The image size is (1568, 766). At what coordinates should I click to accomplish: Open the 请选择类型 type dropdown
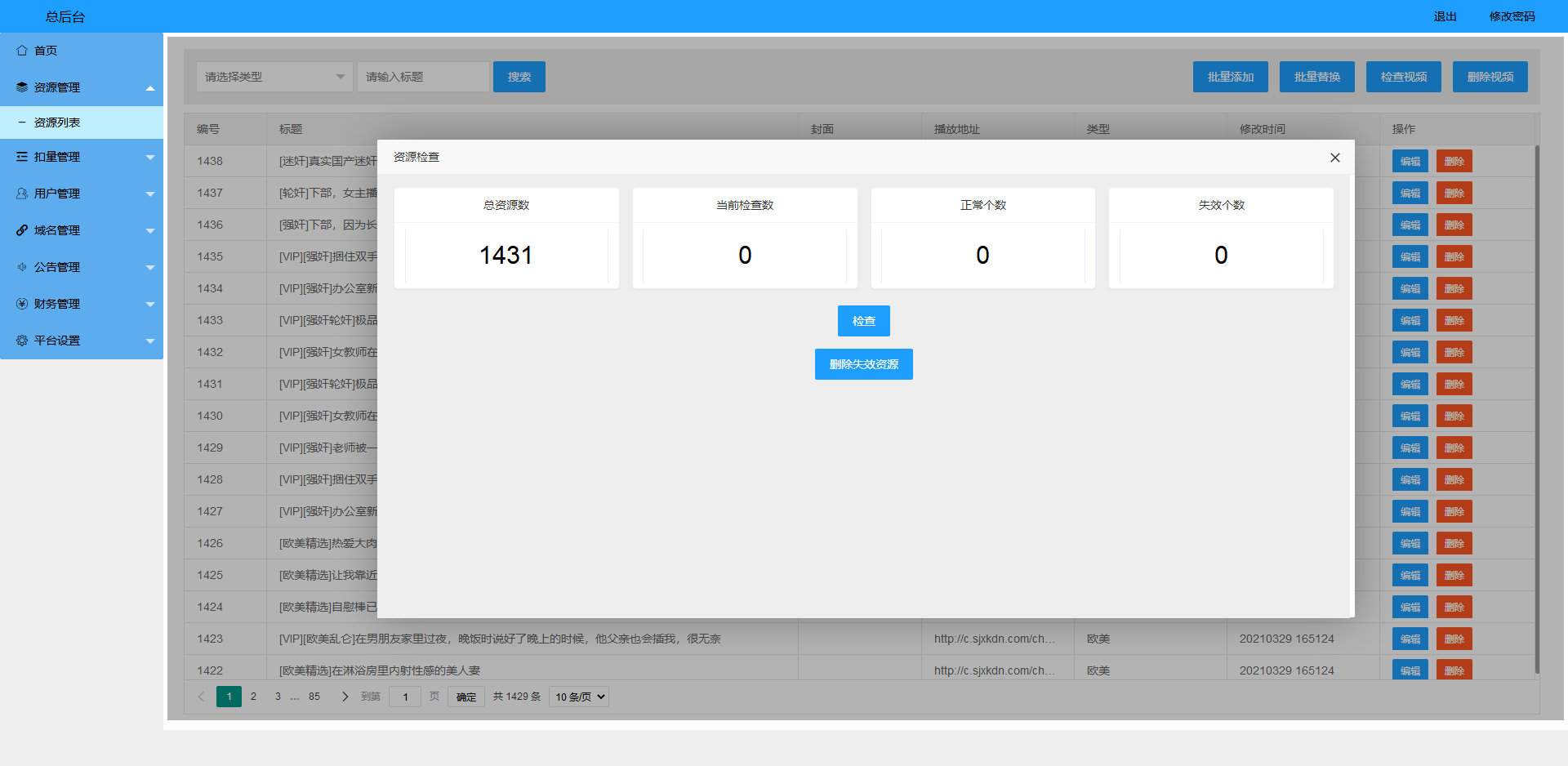(274, 77)
